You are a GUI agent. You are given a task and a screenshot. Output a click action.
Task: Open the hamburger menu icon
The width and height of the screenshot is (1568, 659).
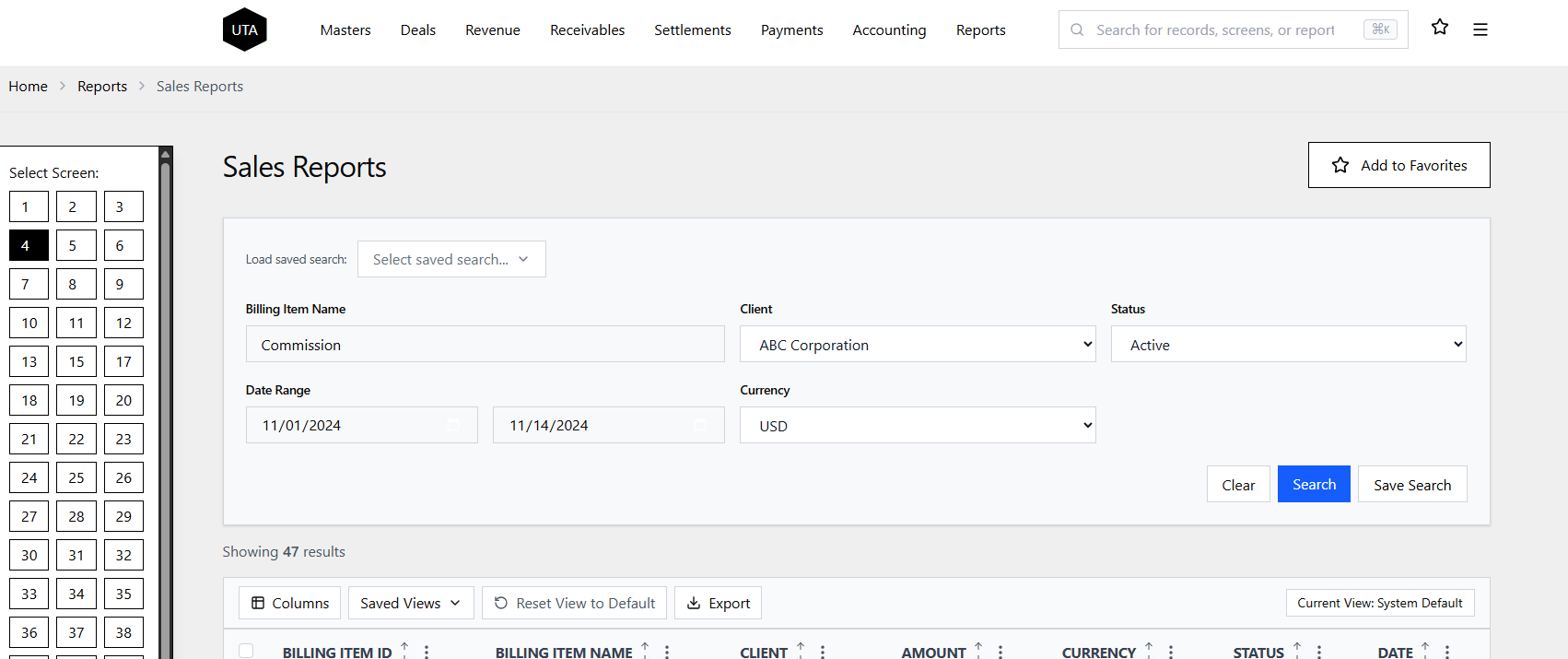(x=1480, y=29)
